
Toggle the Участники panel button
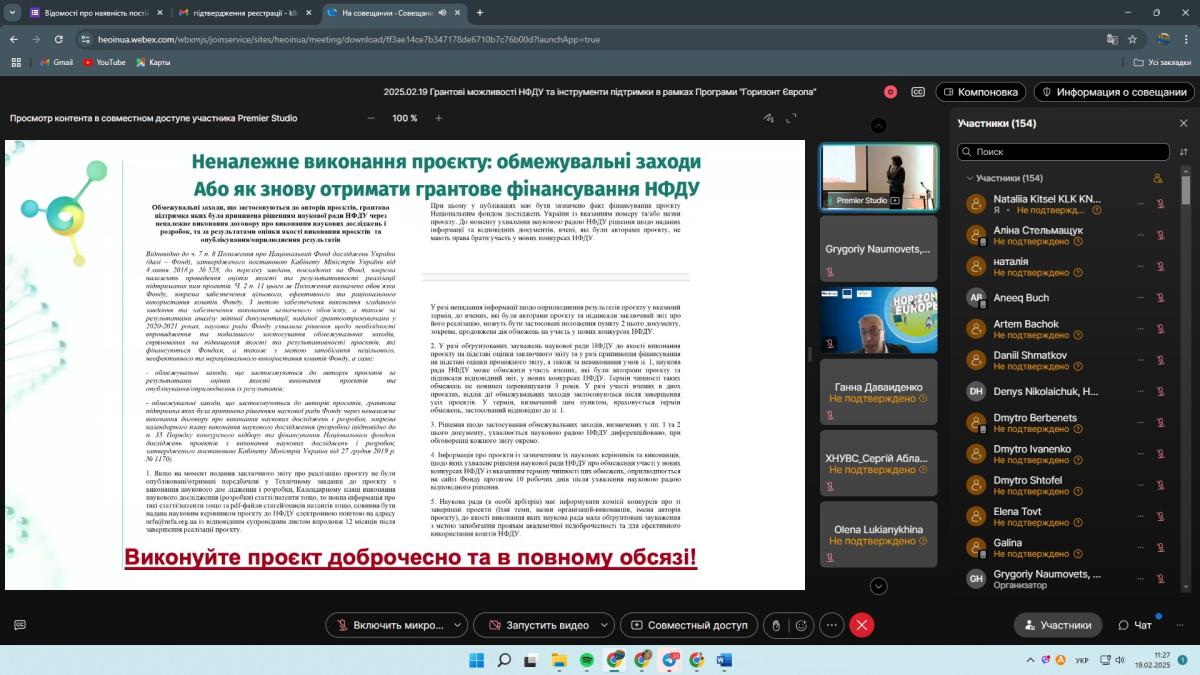tap(1057, 625)
